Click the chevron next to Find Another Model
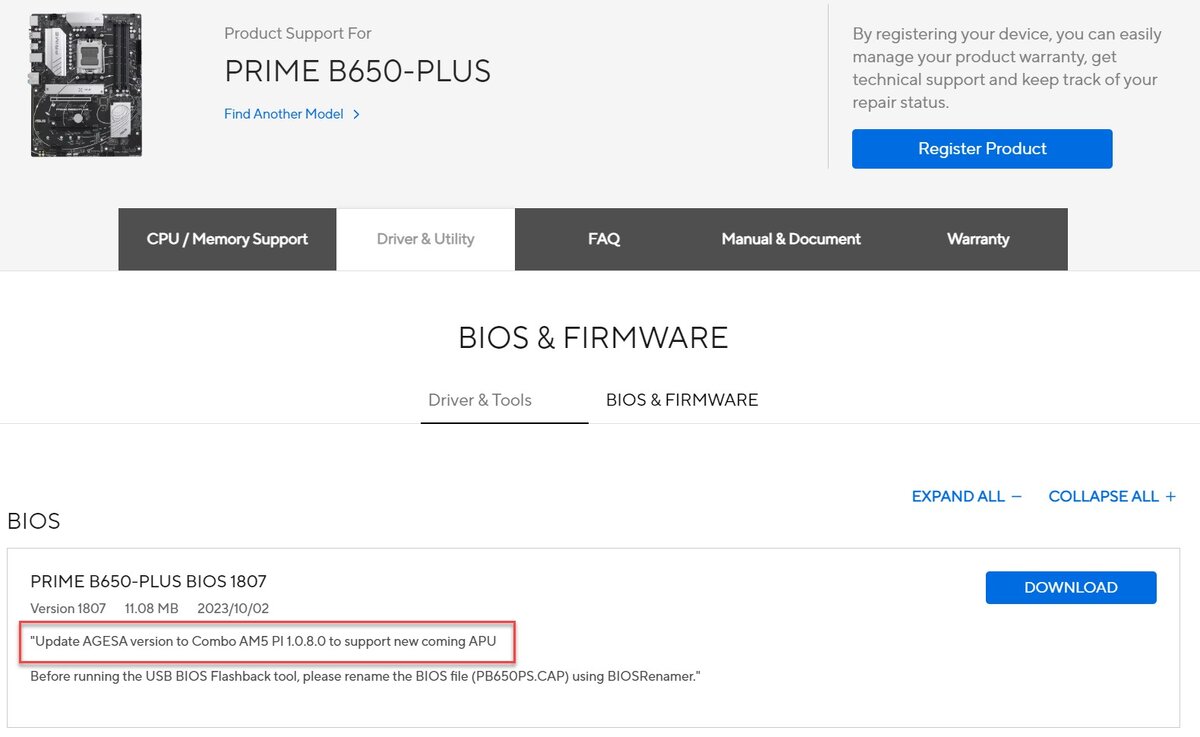Image resolution: width=1200 pixels, height=737 pixels. [x=357, y=115]
